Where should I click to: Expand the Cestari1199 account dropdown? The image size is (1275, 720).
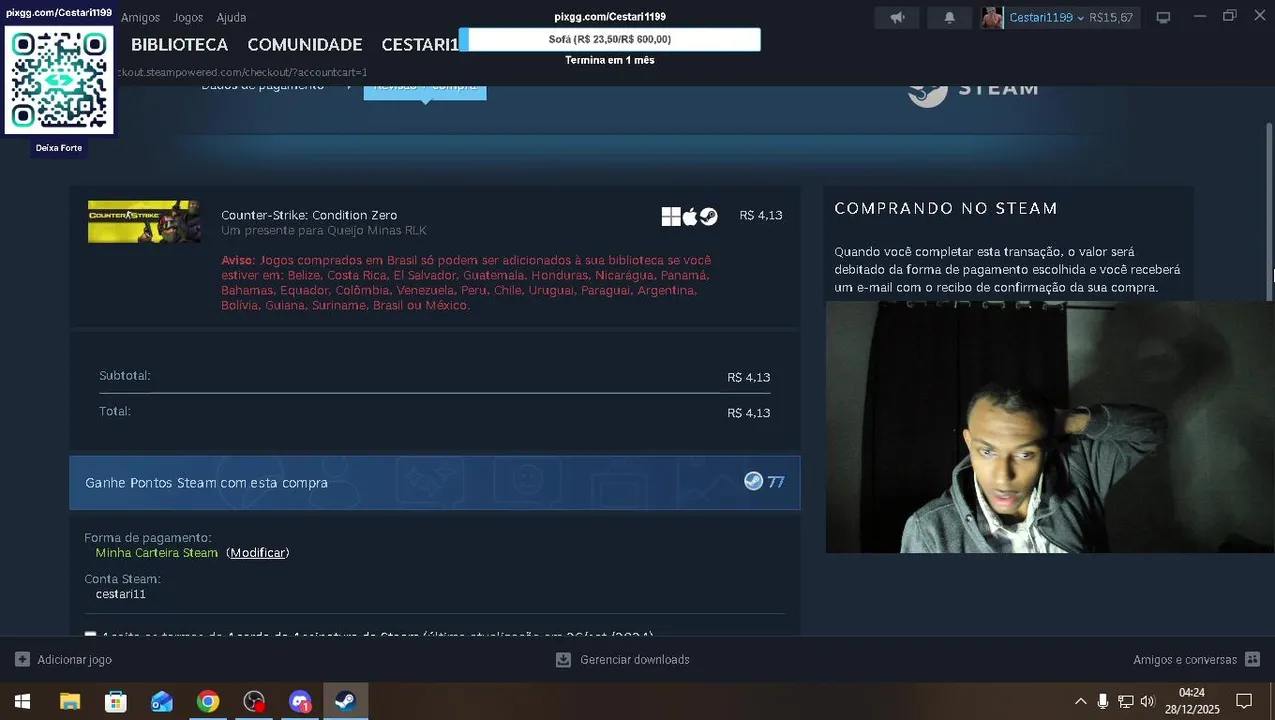click(x=1046, y=18)
